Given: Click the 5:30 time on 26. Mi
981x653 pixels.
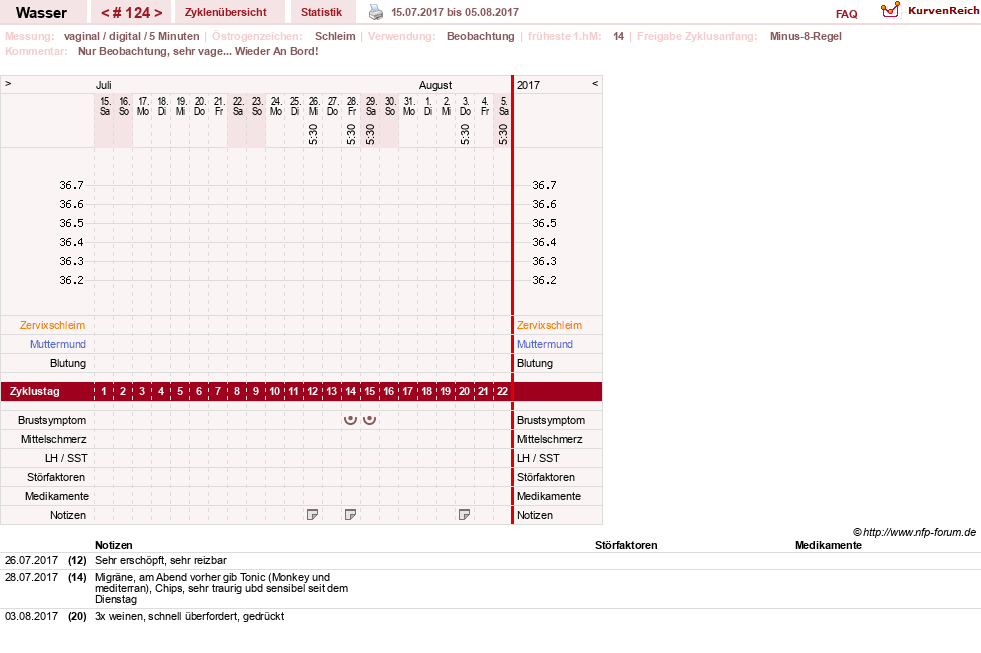Looking at the screenshot, I should [313, 134].
